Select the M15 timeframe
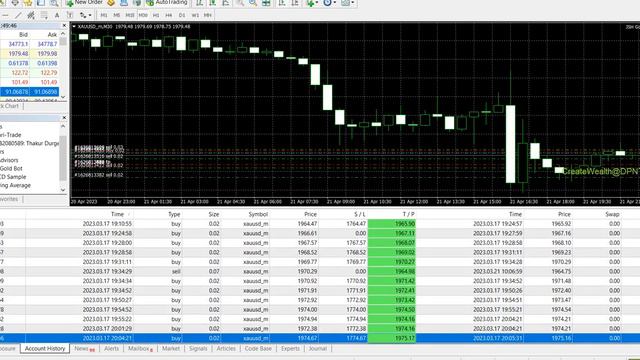640x360 pixels. tap(130, 15)
